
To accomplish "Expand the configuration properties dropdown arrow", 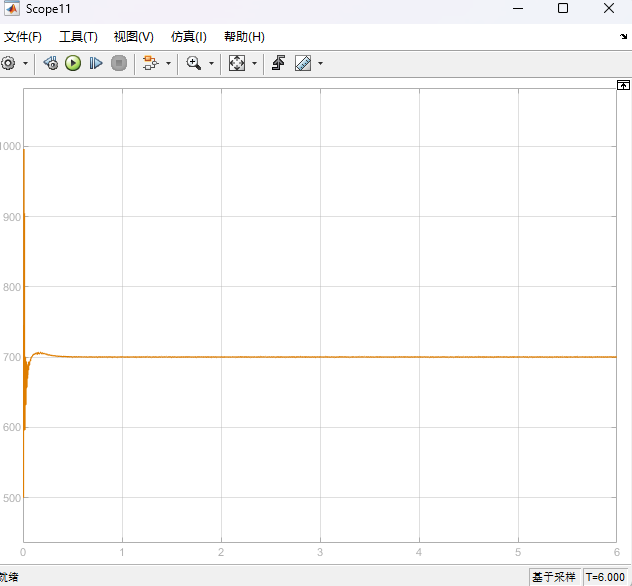I will tap(25, 63).
